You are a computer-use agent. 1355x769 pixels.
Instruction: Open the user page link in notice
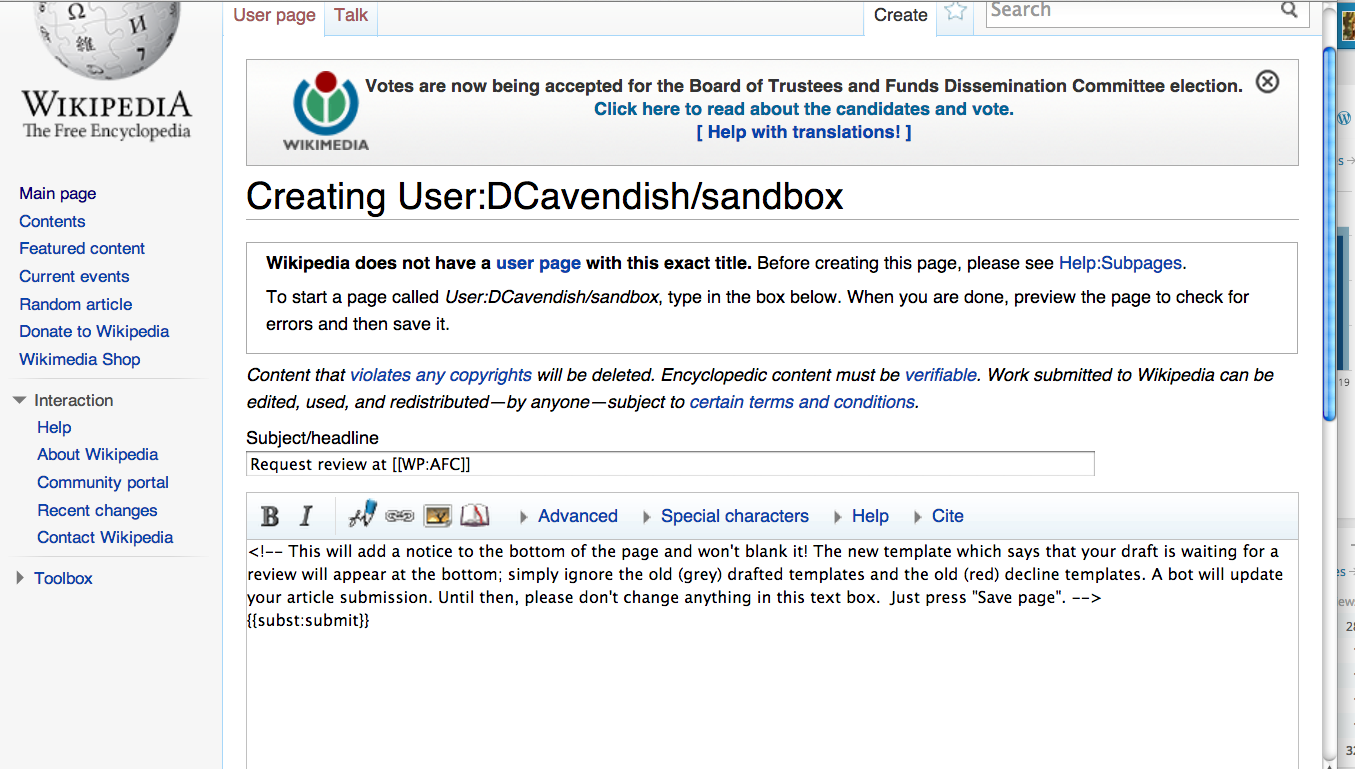(538, 264)
